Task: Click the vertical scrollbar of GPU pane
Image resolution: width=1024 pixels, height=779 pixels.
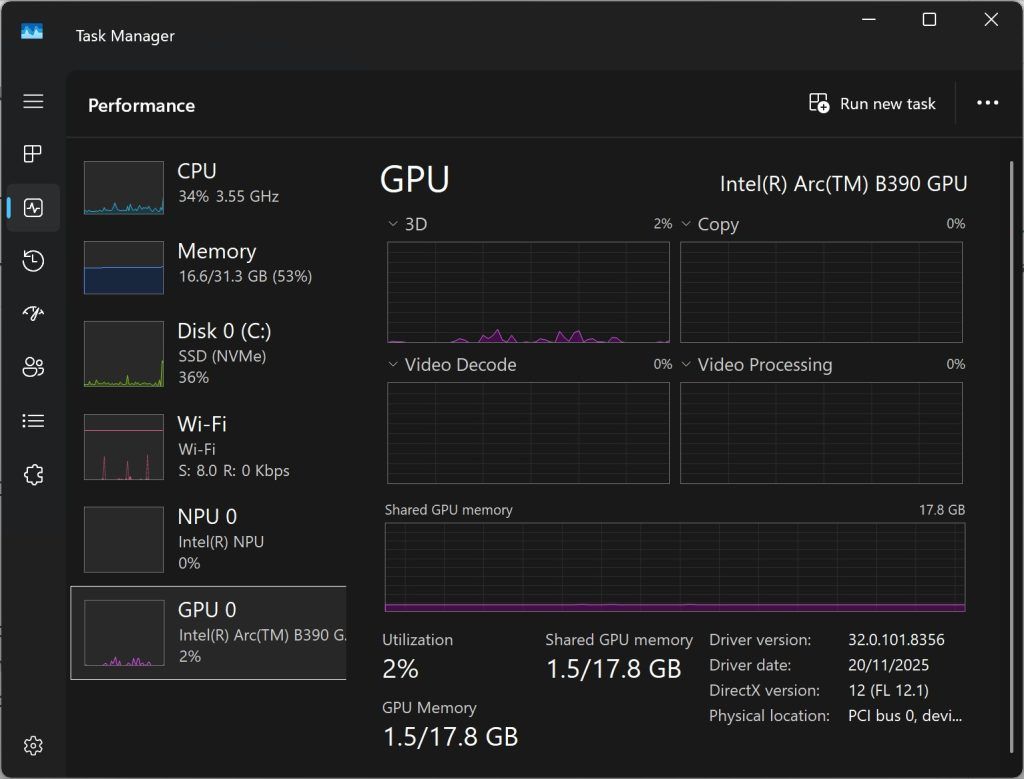Action: (1012, 457)
